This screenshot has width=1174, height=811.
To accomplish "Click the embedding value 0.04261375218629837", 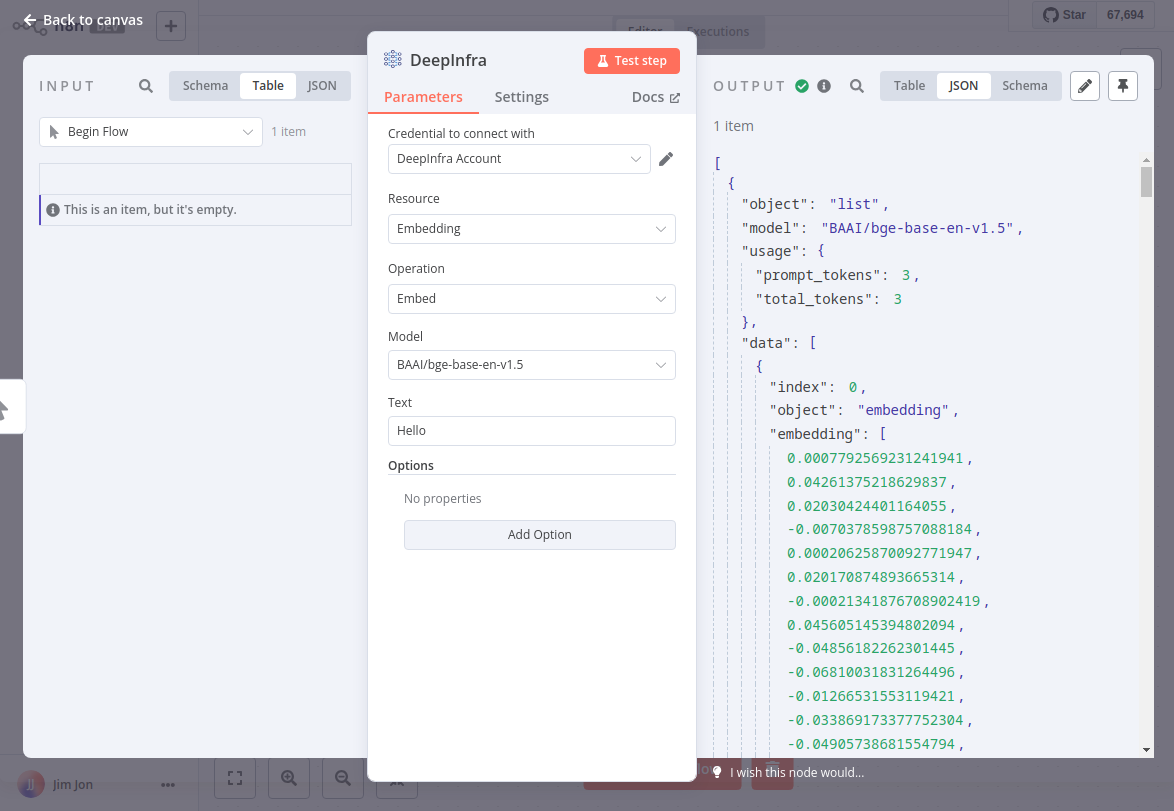I will tap(866, 482).
